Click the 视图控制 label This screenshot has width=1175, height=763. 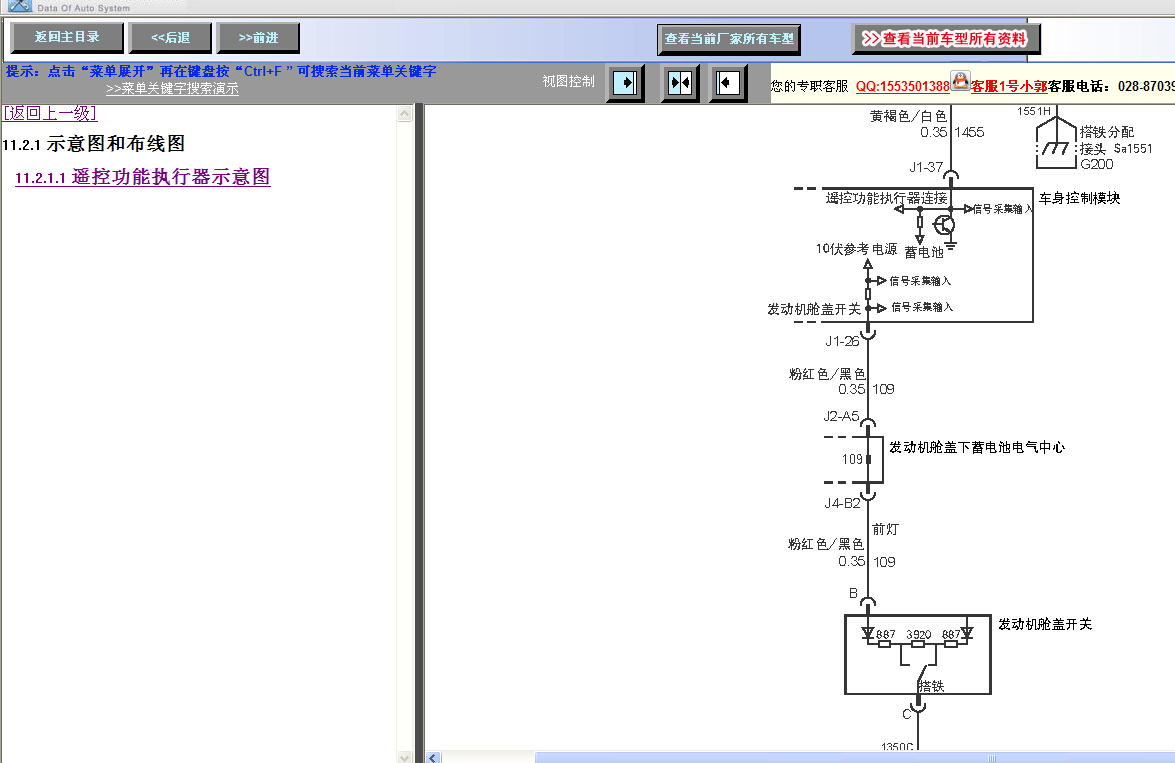coord(569,81)
